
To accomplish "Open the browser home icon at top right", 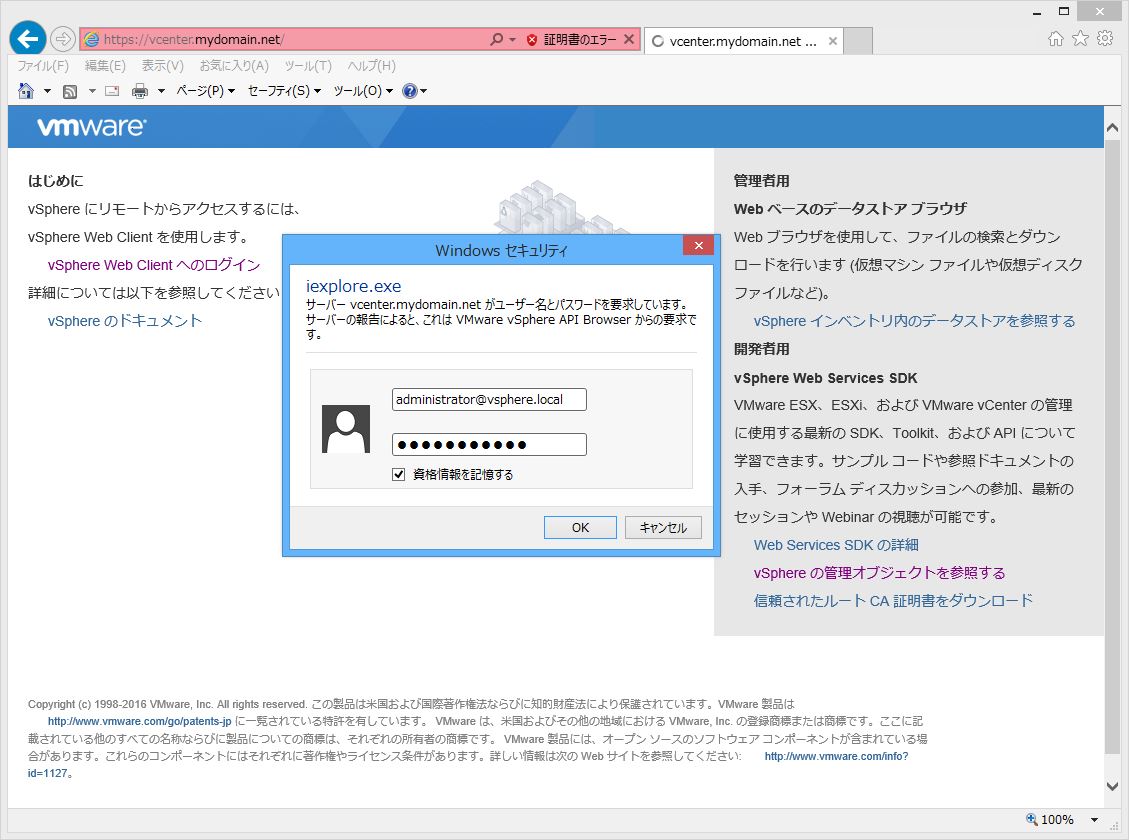I will tap(1056, 39).
